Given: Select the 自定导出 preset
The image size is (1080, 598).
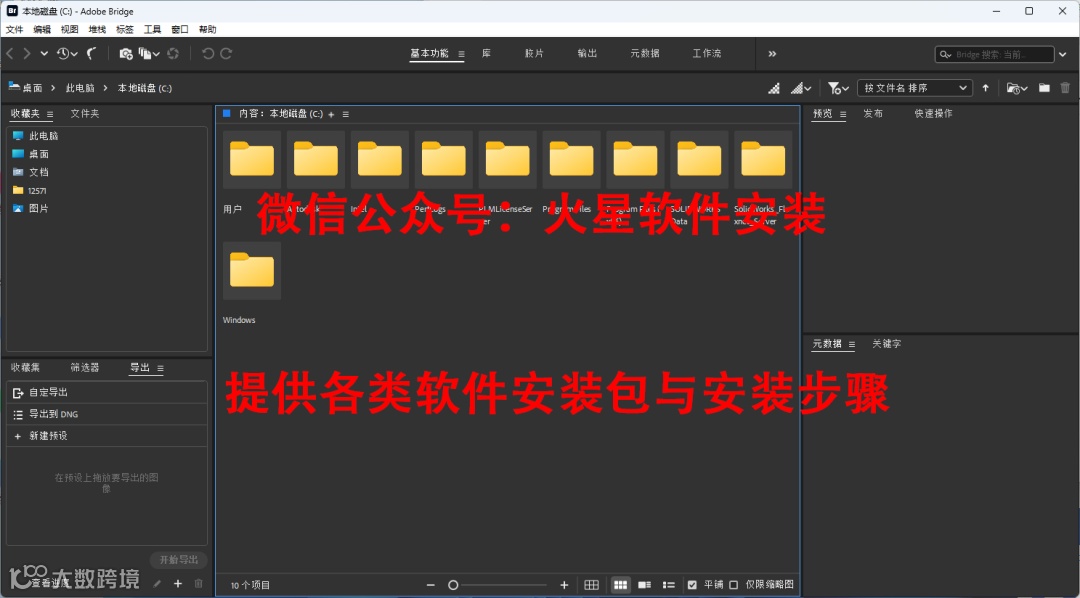Looking at the screenshot, I should pos(107,393).
